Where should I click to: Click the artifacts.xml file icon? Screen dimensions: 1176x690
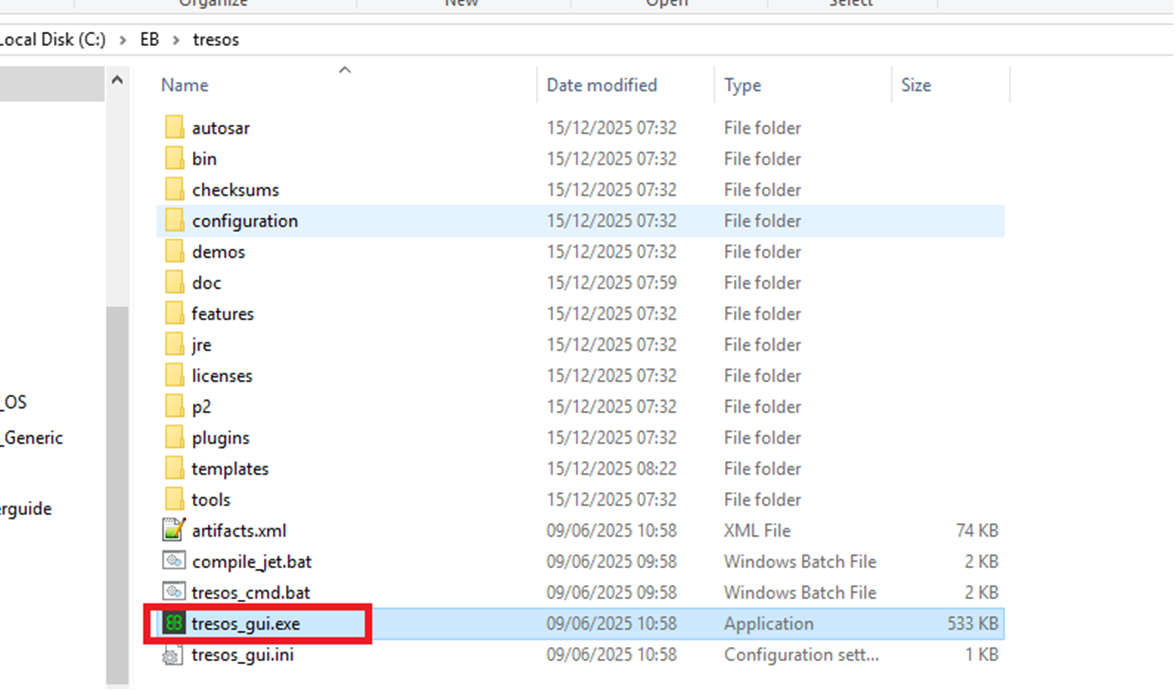(174, 531)
